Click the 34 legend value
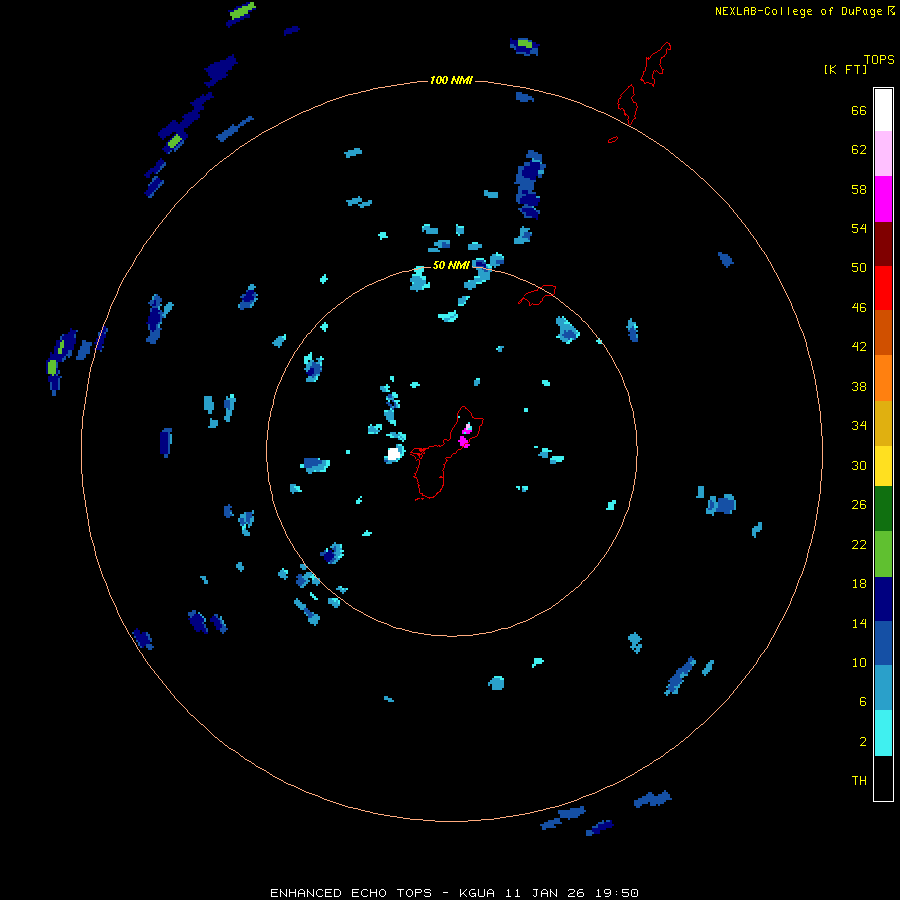The image size is (900, 900). click(859, 426)
